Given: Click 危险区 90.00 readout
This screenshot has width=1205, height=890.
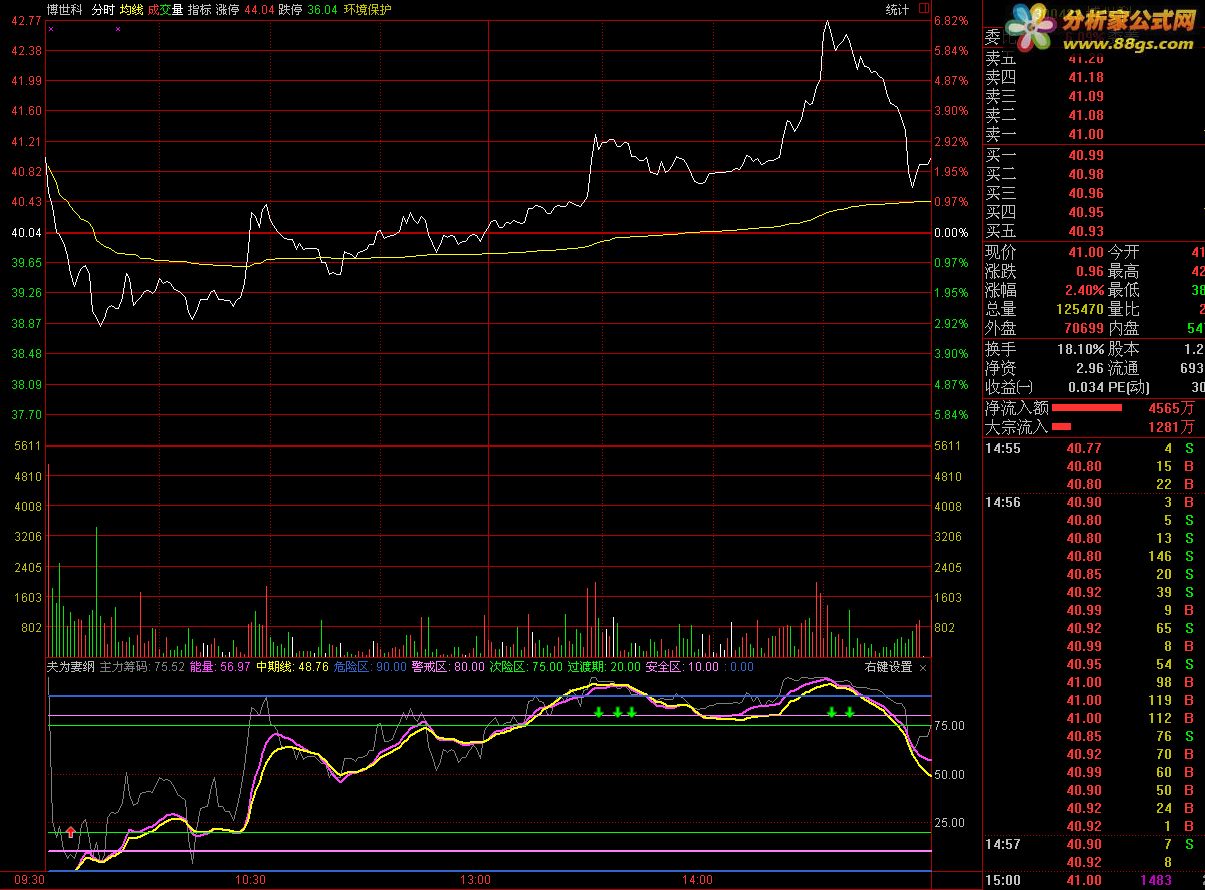Looking at the screenshot, I should 370,667.
